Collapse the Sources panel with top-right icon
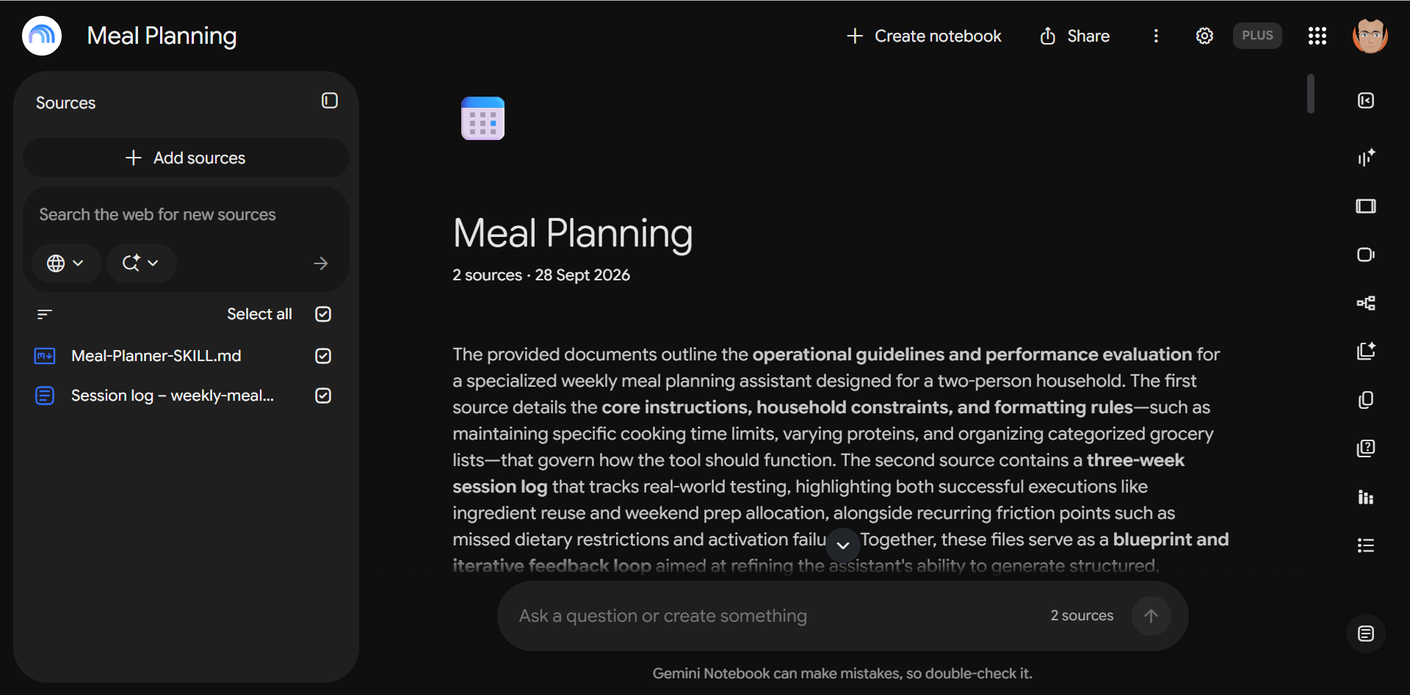Viewport: 1410px width, 695px height. [330, 101]
